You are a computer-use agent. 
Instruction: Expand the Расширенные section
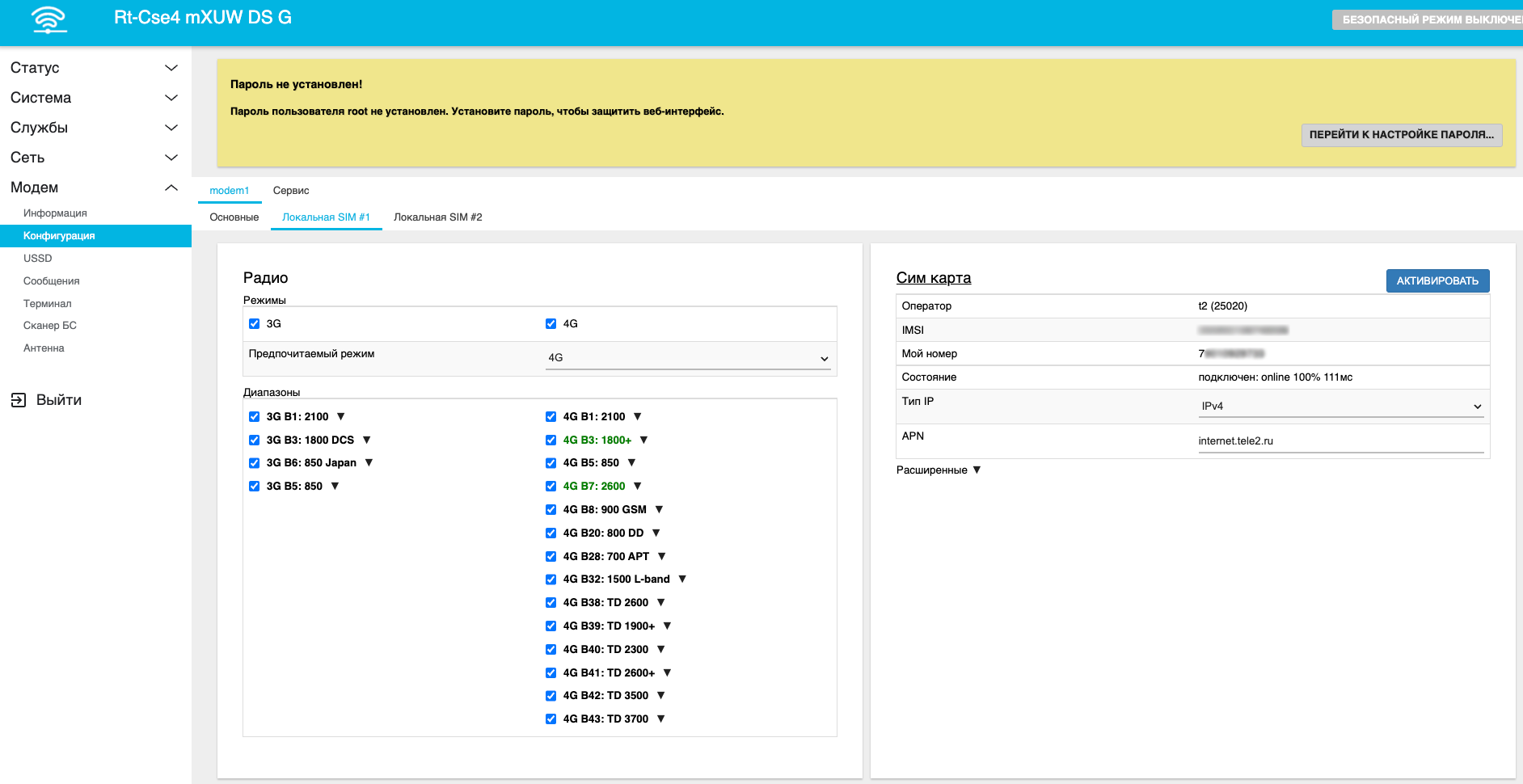pos(939,470)
